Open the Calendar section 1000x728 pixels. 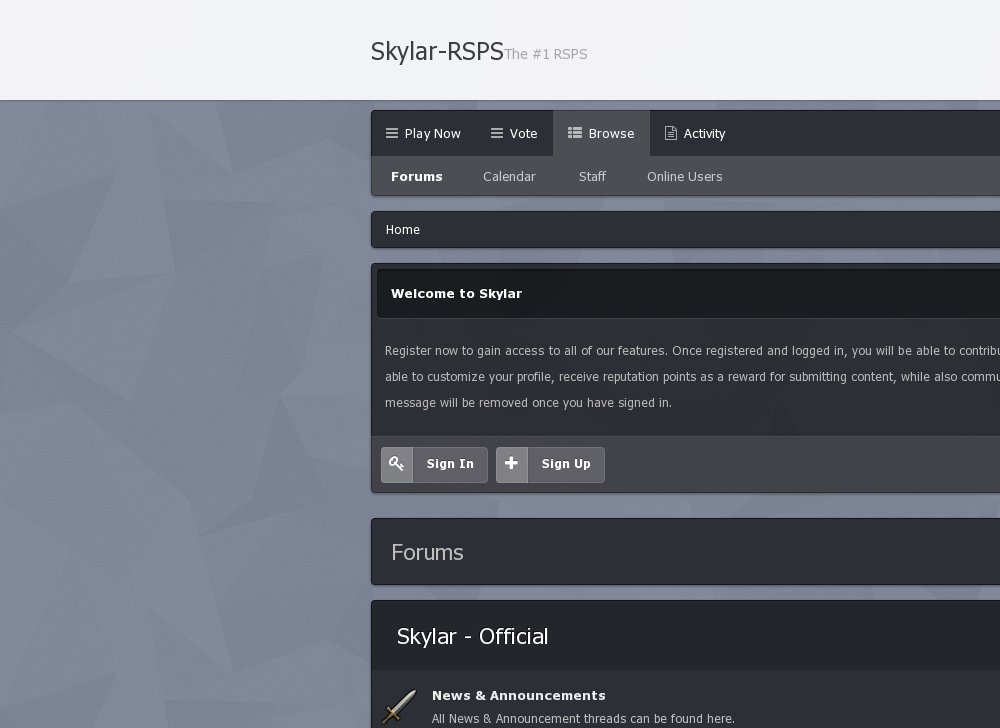(509, 176)
